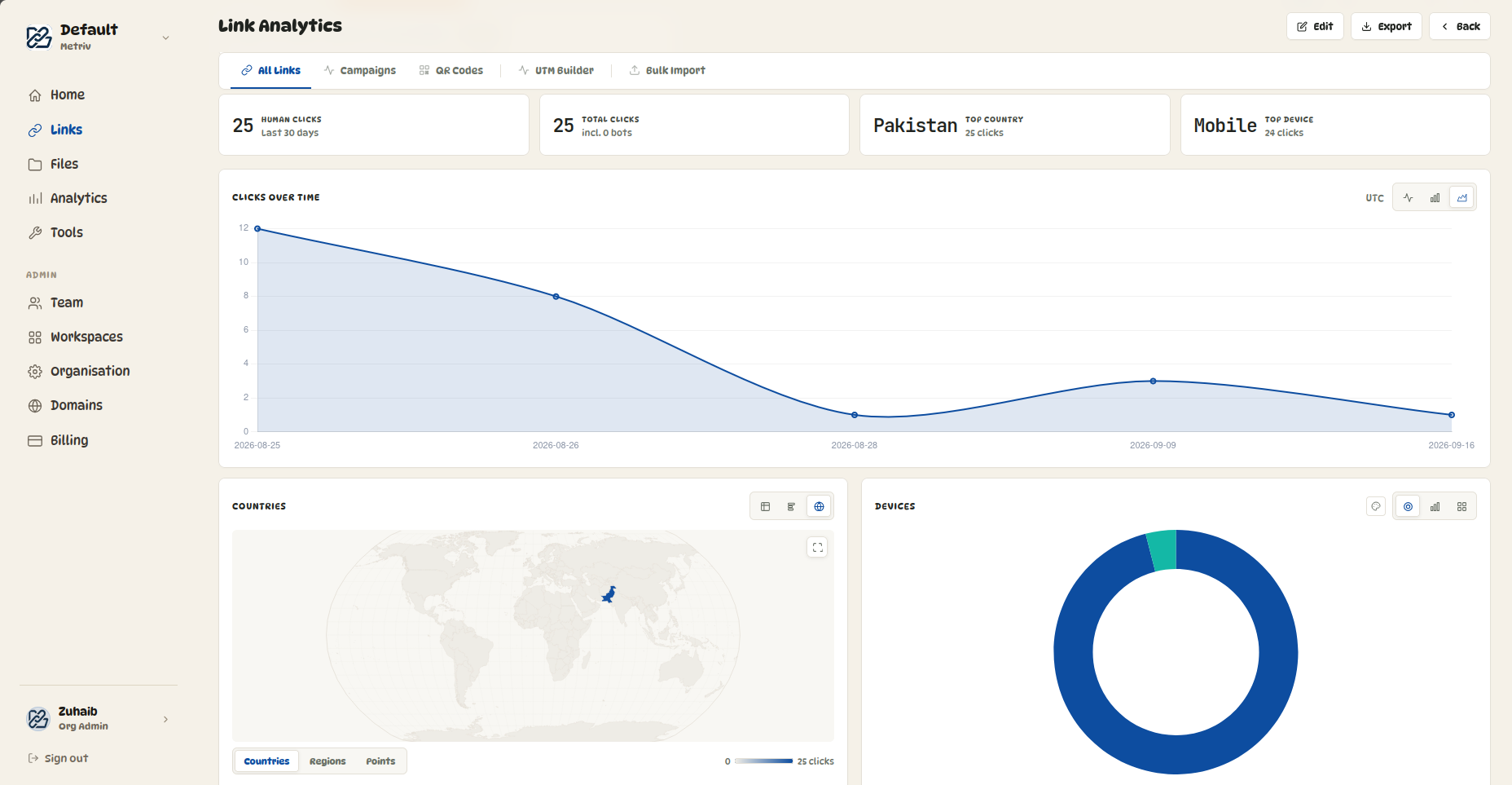Show the countries as a table
The height and width of the screenshot is (785, 1512).
pyautogui.click(x=765, y=506)
